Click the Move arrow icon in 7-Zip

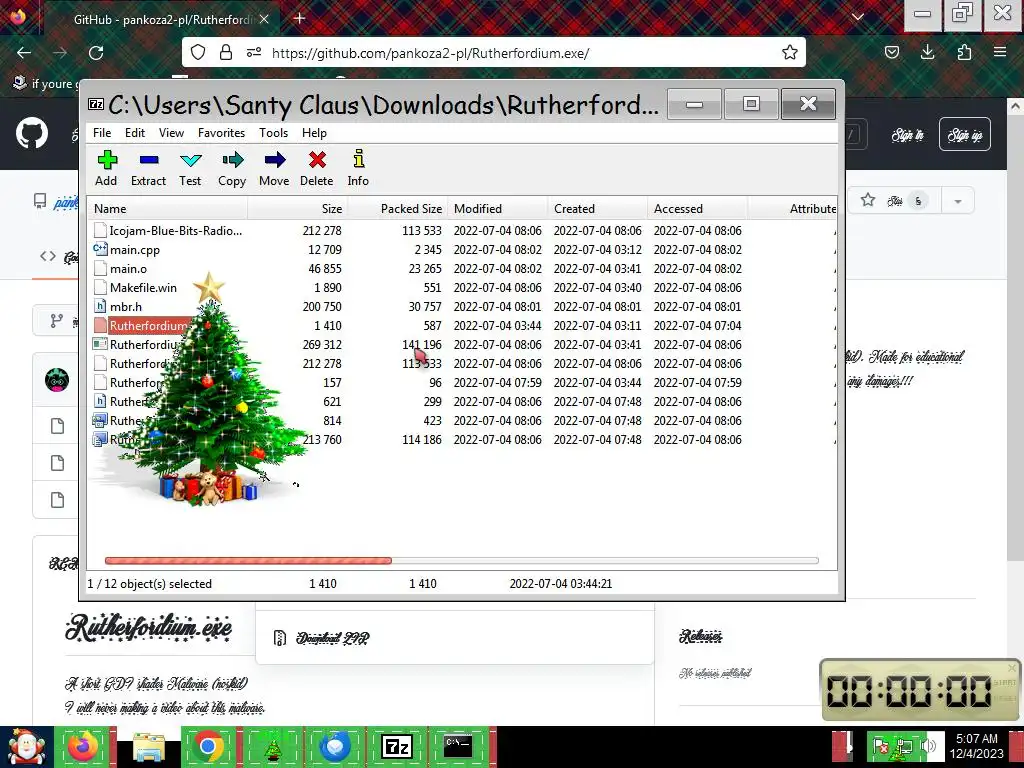(274, 168)
